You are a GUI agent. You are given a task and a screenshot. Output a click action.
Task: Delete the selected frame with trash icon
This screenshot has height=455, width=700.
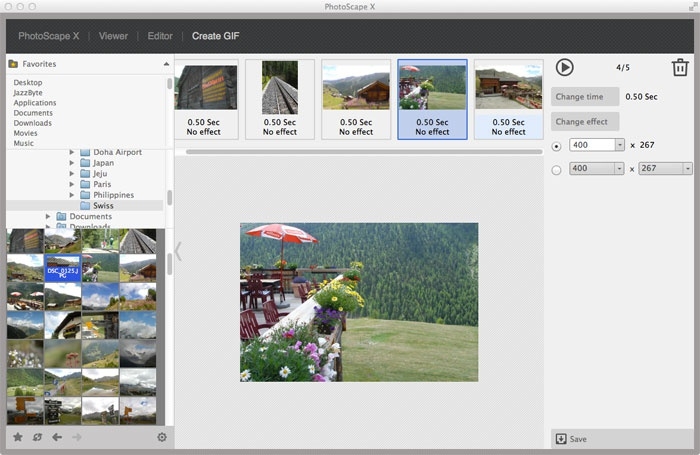pos(680,68)
